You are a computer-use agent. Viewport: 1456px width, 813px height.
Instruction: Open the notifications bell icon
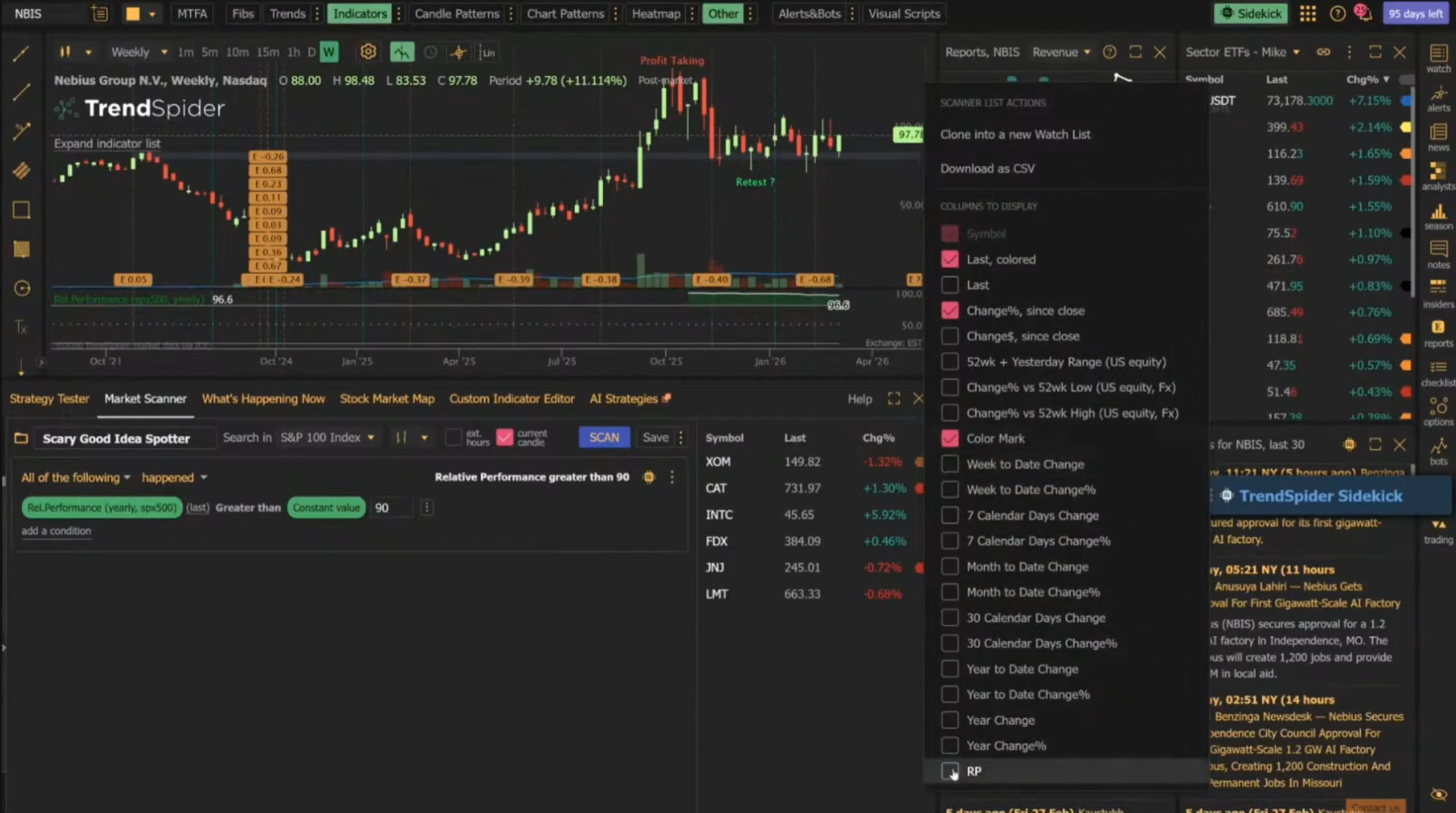click(1364, 13)
